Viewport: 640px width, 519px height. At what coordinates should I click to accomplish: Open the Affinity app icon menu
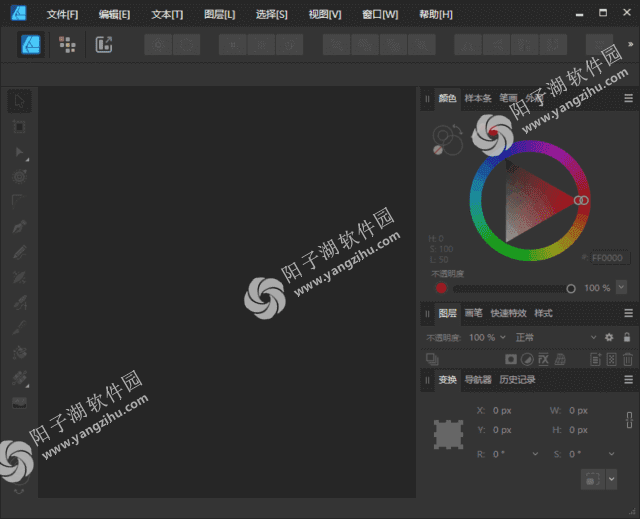click(x=18, y=13)
